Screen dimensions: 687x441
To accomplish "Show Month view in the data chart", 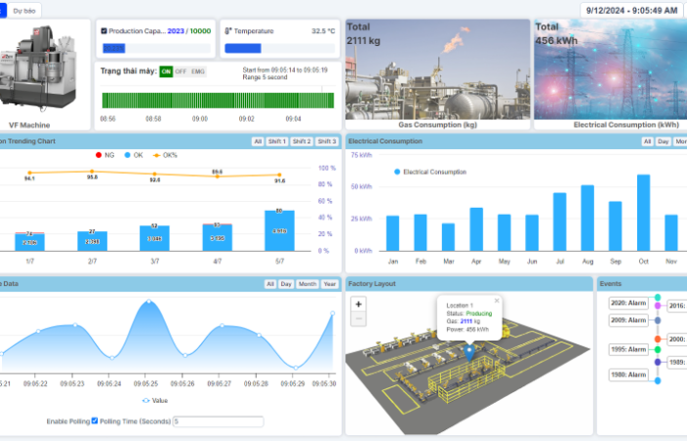I will (307, 284).
